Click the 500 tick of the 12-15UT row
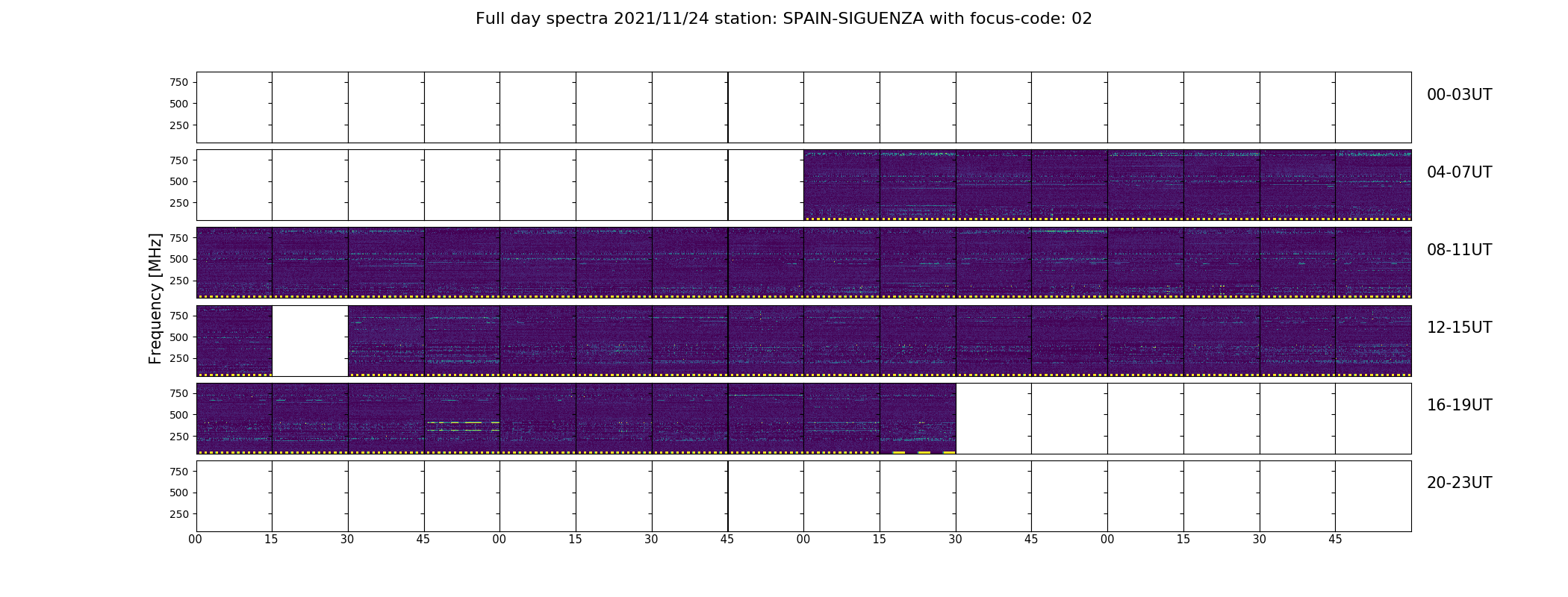This screenshot has width=1568, height=597. [x=179, y=337]
